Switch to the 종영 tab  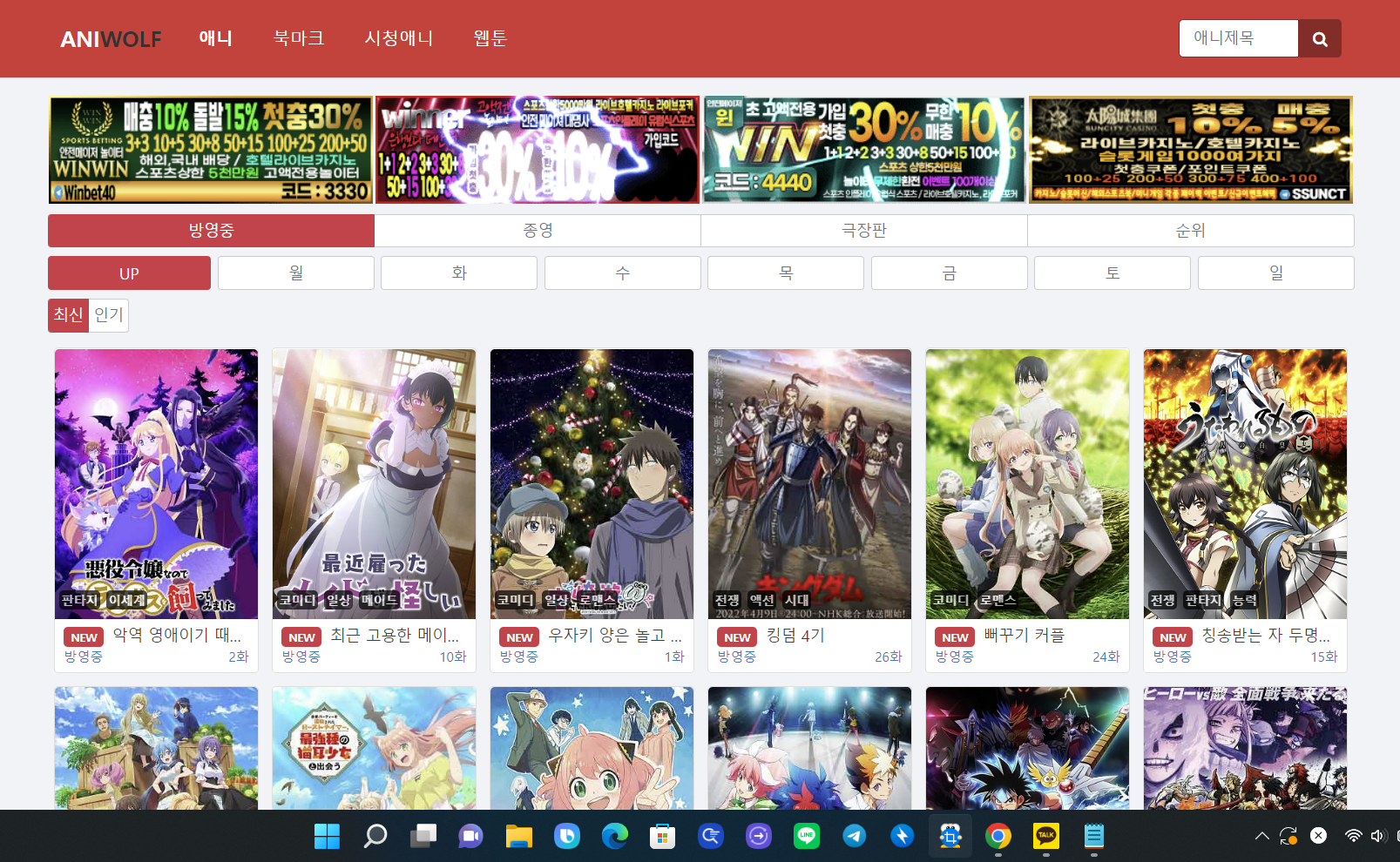click(x=538, y=231)
